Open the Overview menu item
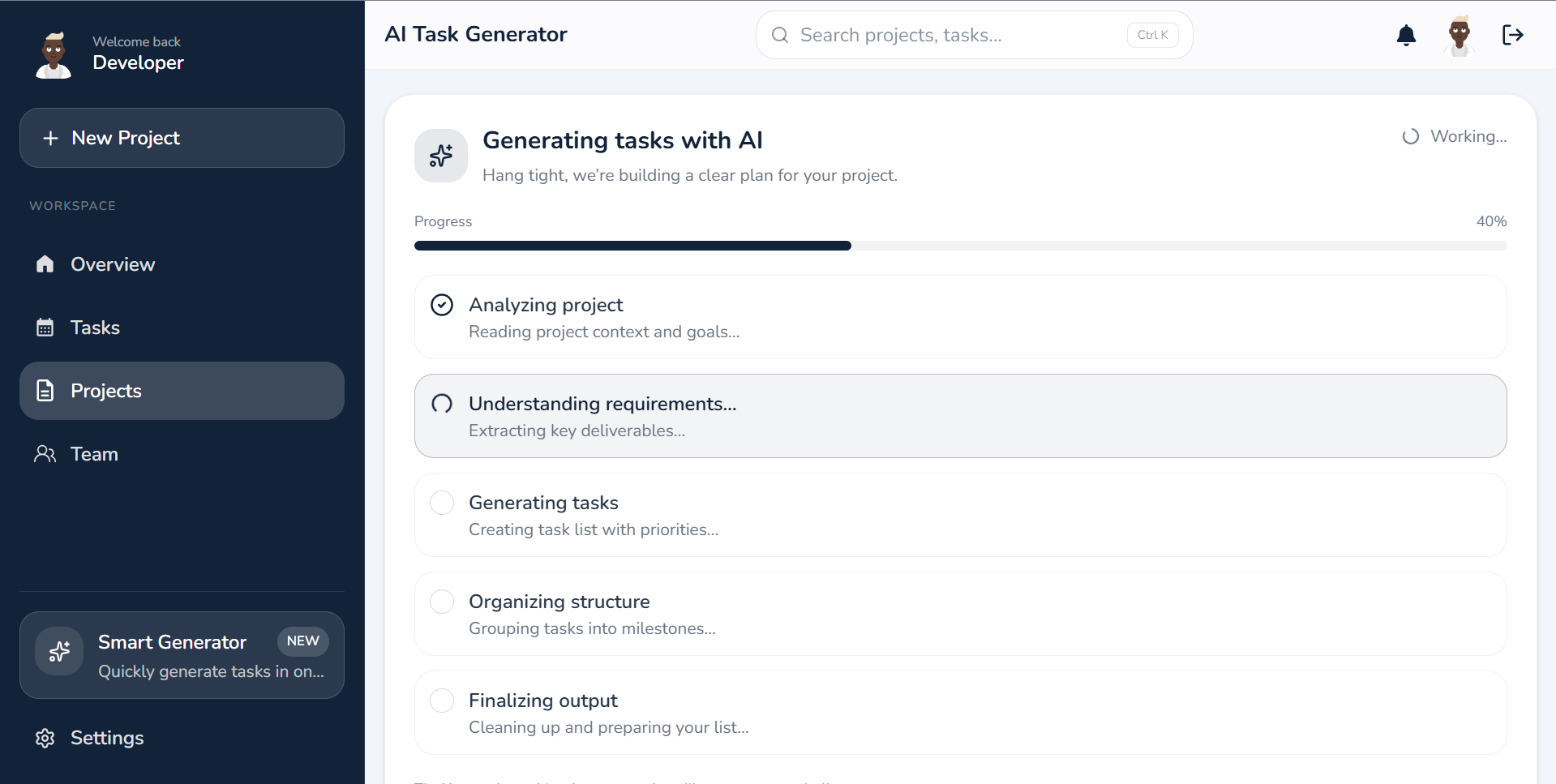 click(182, 264)
